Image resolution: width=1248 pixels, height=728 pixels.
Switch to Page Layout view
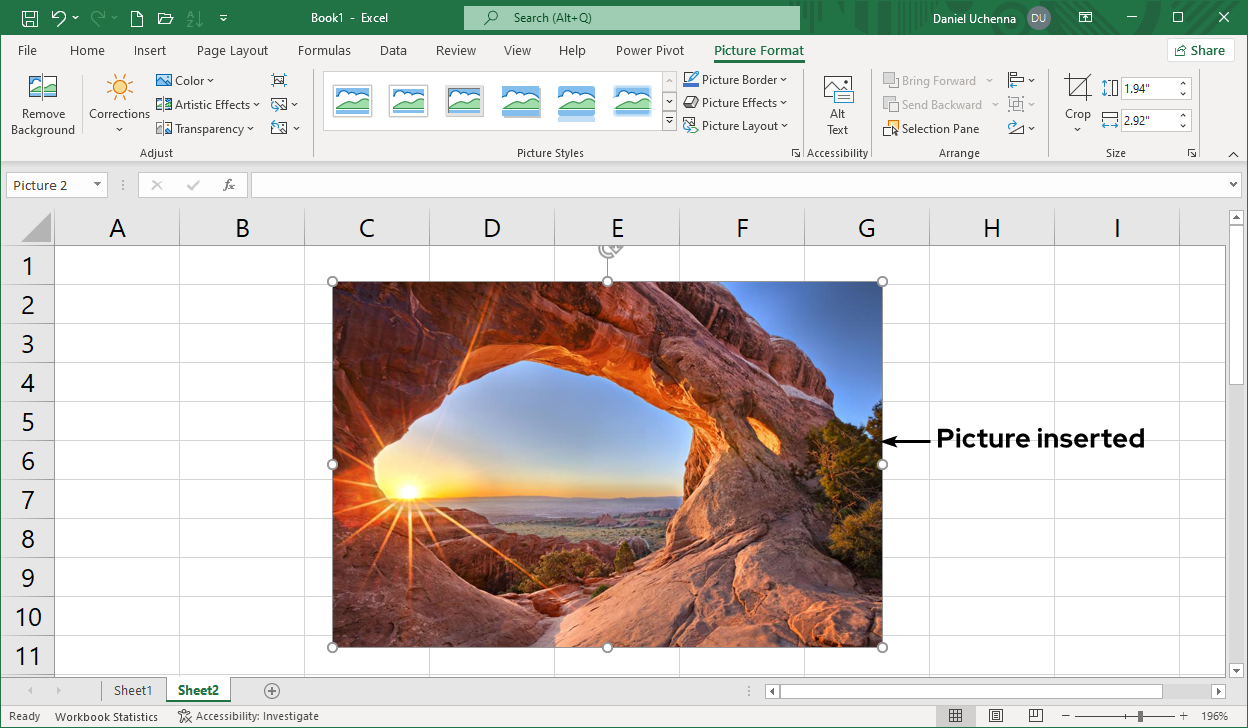[996, 716]
